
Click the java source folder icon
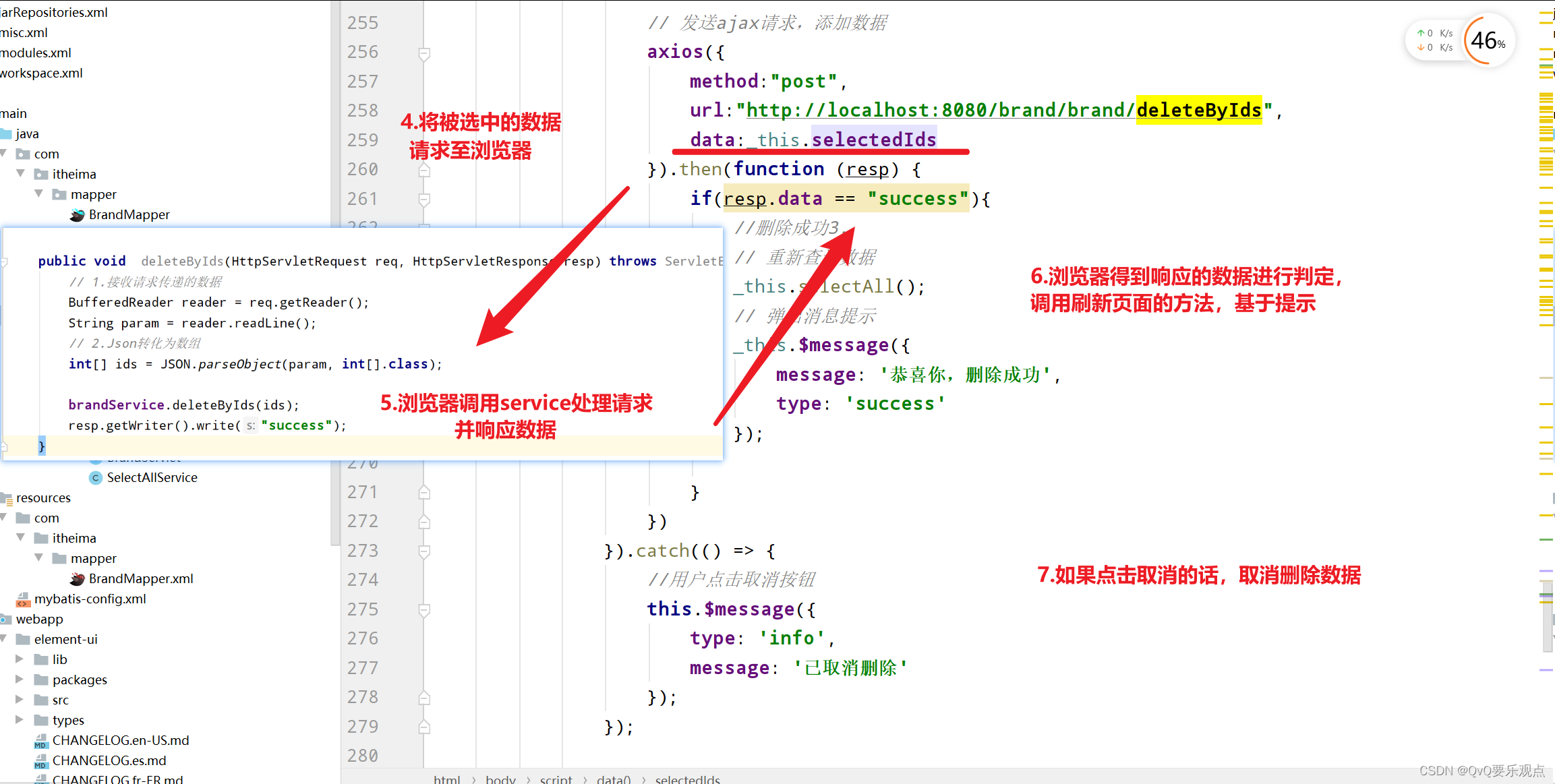pyautogui.click(x=6, y=133)
